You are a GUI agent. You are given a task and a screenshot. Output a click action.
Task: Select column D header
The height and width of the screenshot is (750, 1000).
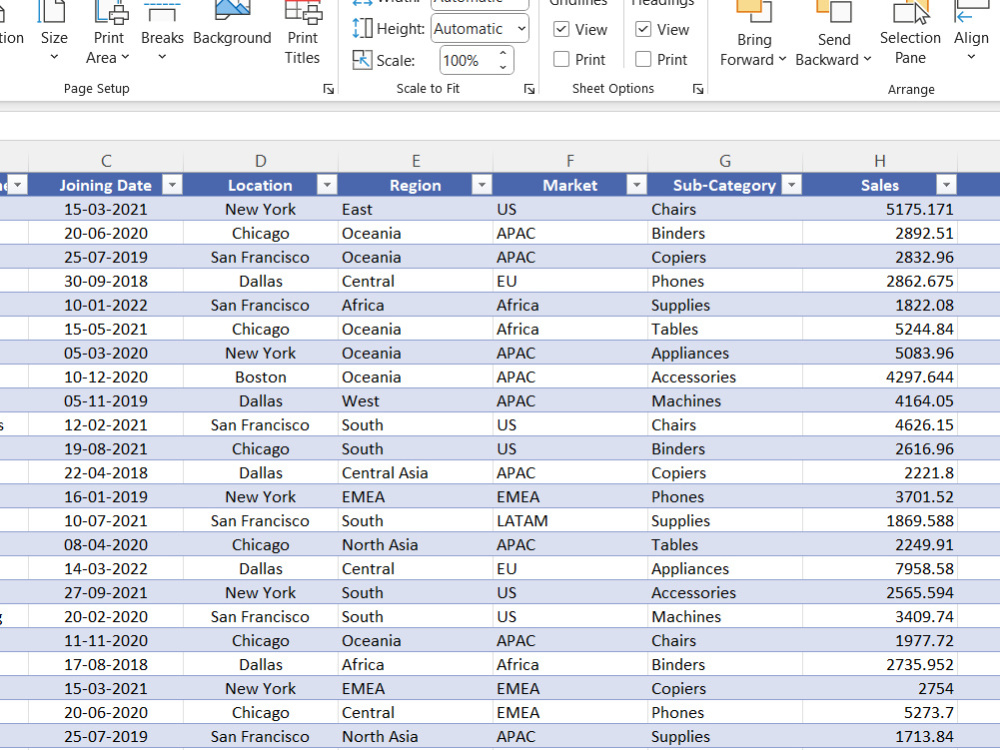260,161
